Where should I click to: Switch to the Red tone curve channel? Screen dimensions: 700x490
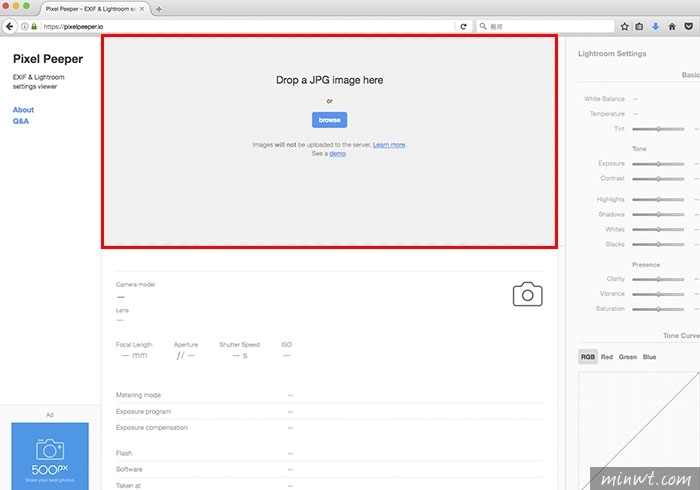pos(606,357)
